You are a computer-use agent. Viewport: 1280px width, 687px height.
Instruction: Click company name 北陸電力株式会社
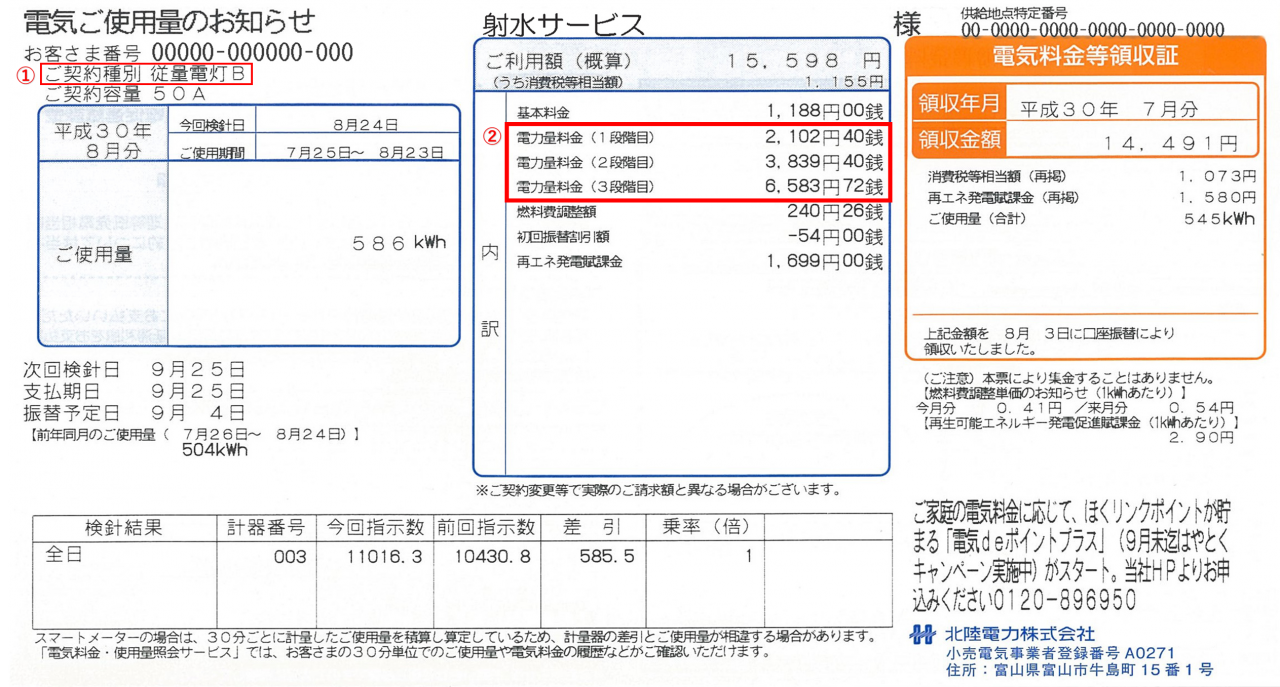point(1020,634)
